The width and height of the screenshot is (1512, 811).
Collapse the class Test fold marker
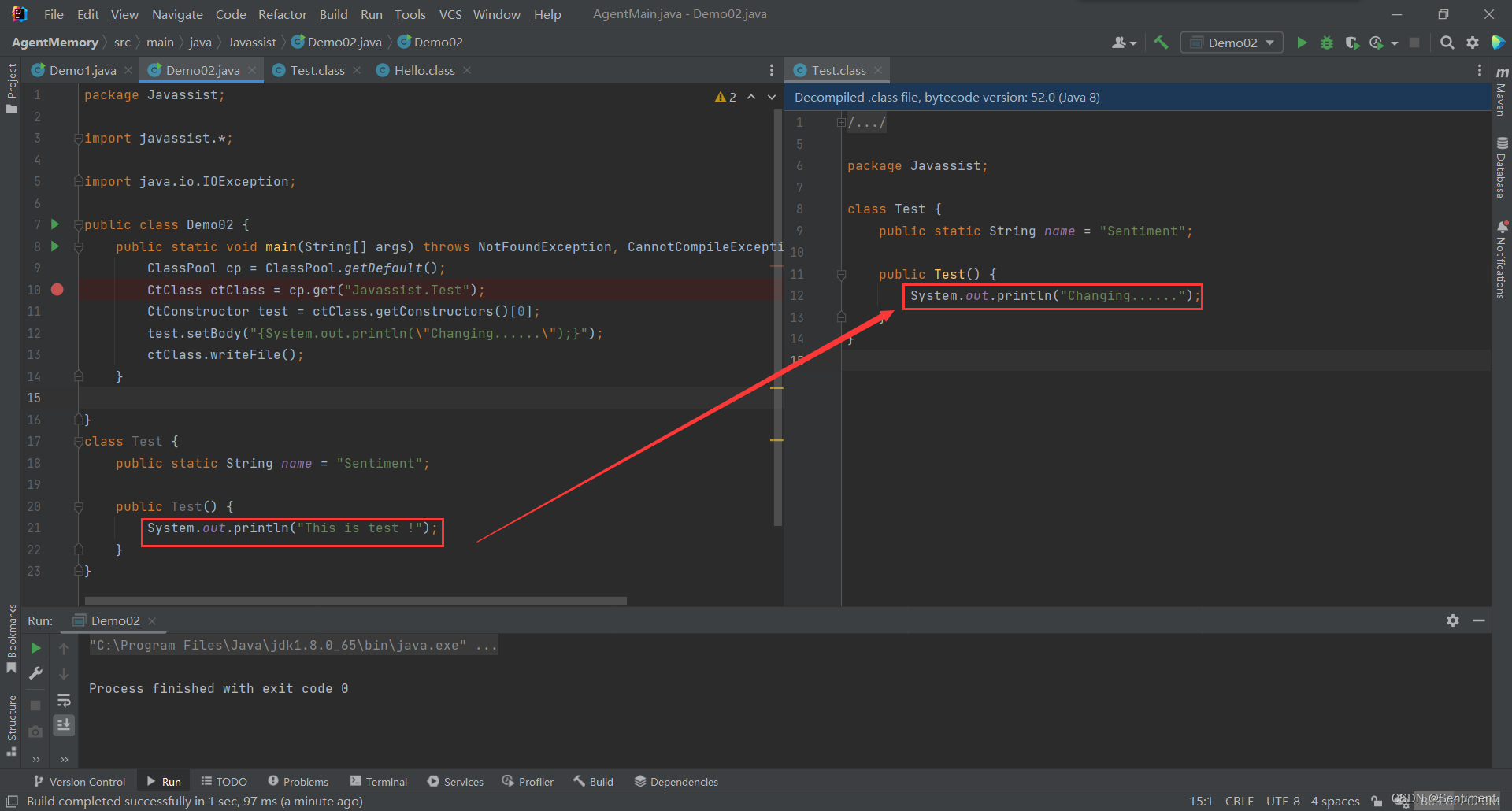[x=78, y=442]
